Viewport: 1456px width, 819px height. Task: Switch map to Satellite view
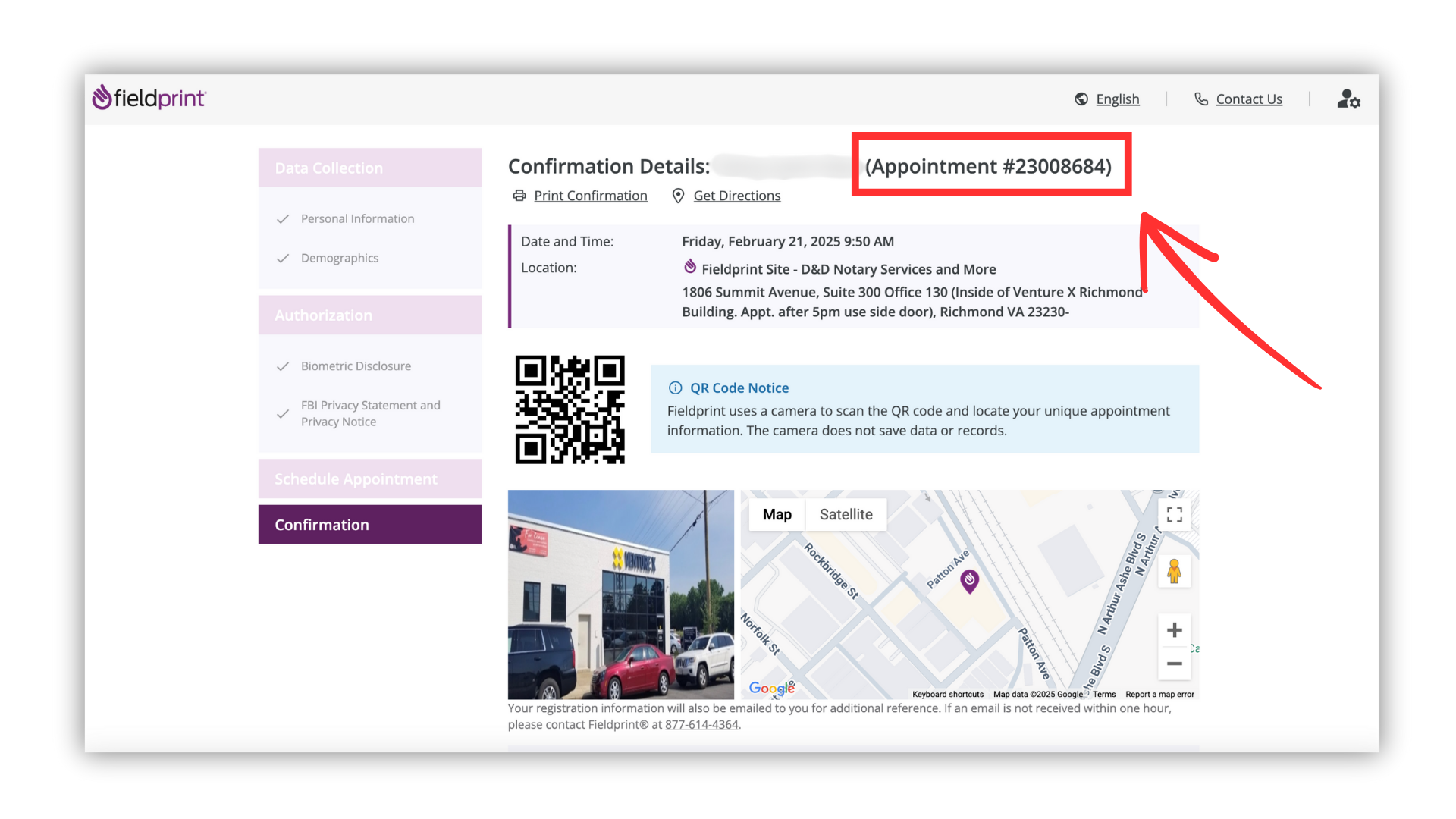coord(846,514)
